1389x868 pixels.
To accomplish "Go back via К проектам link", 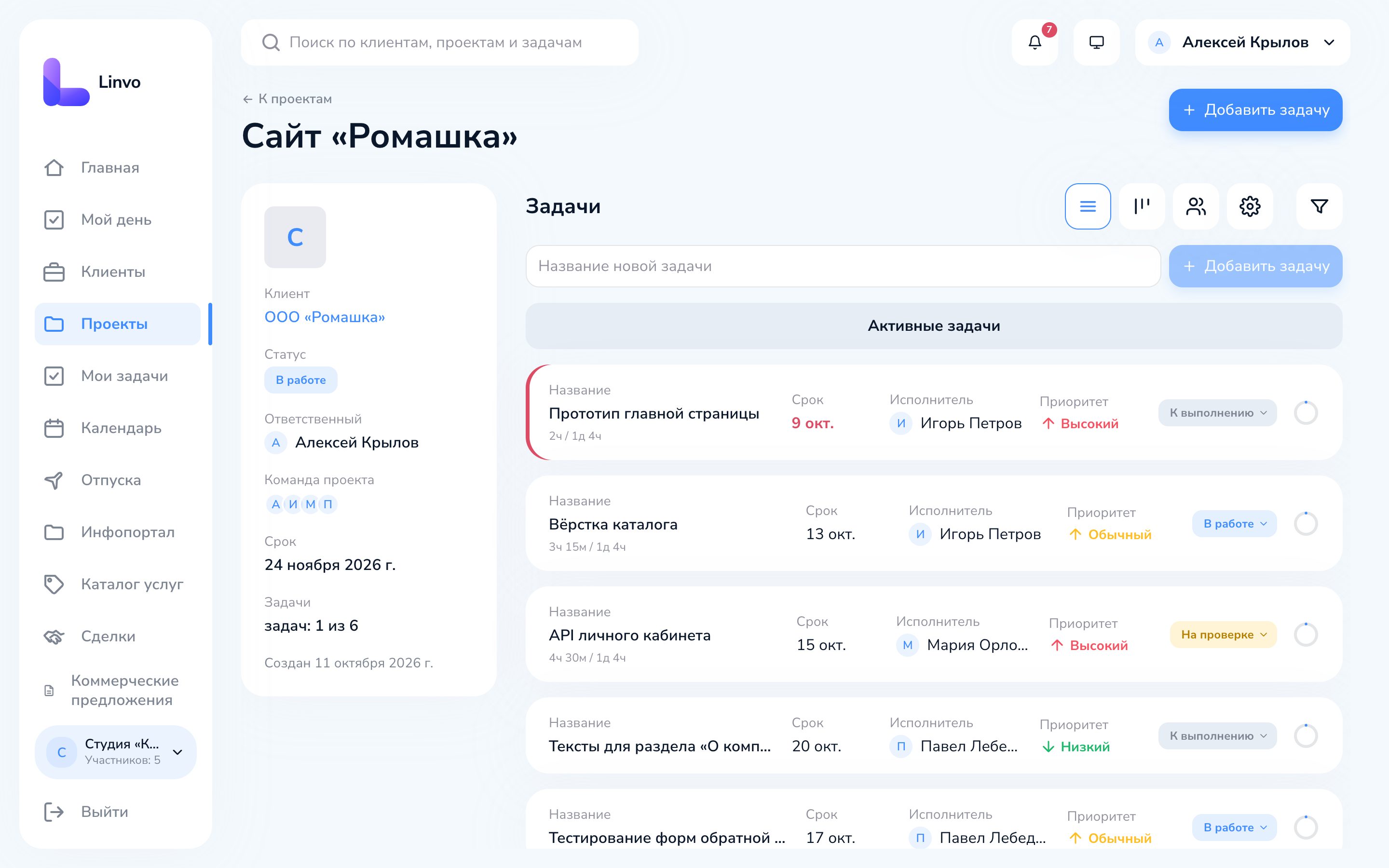I will (x=287, y=99).
